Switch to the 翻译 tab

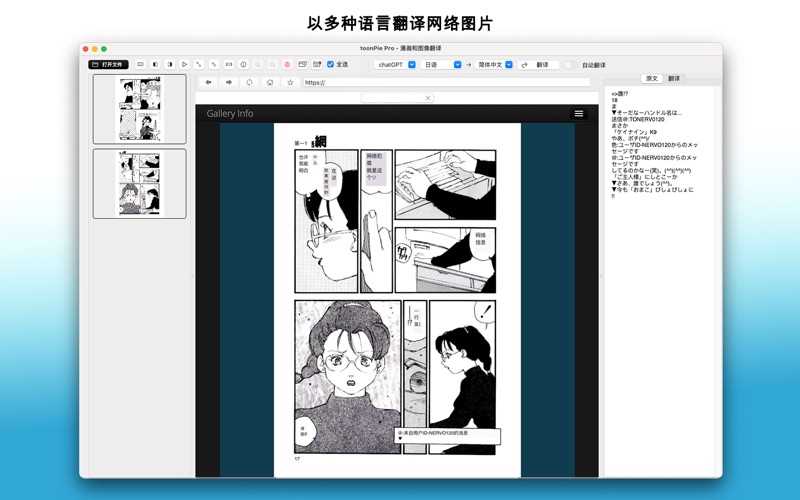[674, 78]
